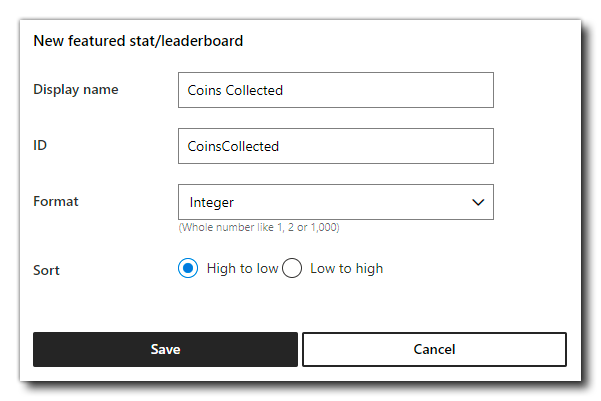Click the 'CoinsCollected' text in ID box
The width and height of the screenshot is (601, 401).
point(233,146)
